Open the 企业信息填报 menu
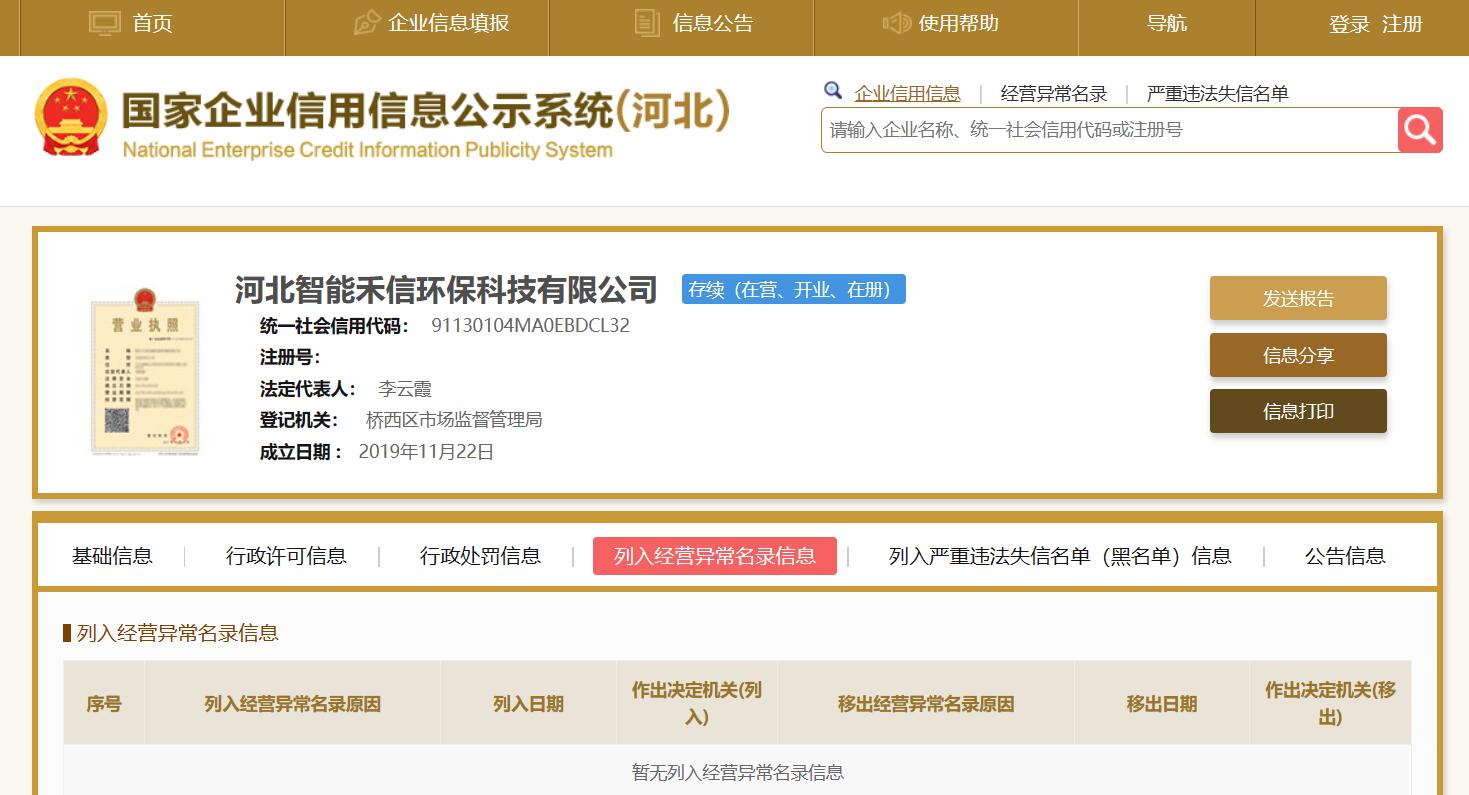The width and height of the screenshot is (1469, 795). pyautogui.click(x=448, y=23)
